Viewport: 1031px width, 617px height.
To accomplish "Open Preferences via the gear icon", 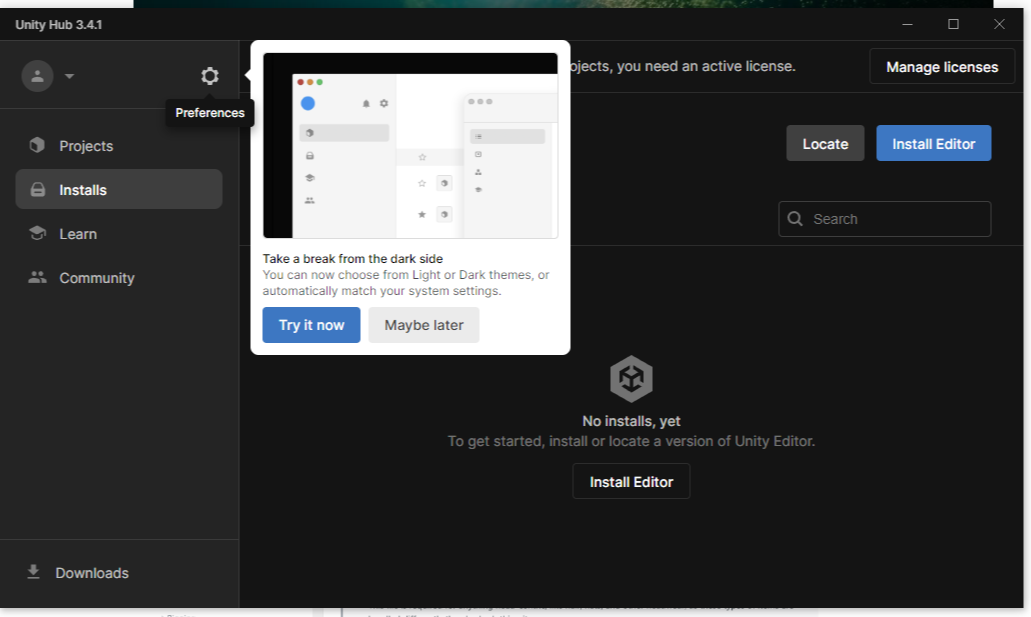I will pyautogui.click(x=210, y=76).
